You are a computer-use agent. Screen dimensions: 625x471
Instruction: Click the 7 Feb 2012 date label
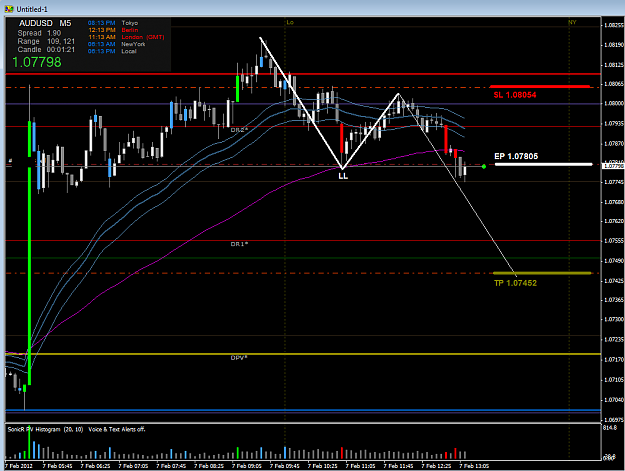click(19, 466)
